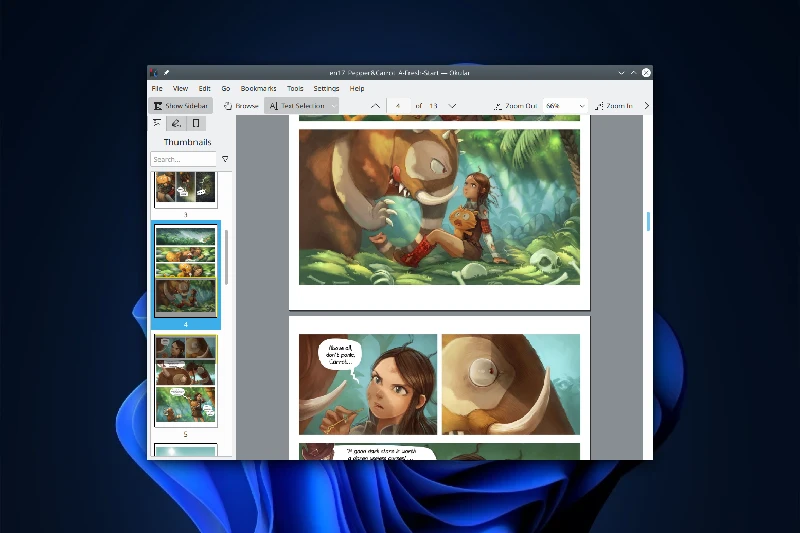Expand the Text Selection tool dropdown arrow
This screenshot has width=800, height=533.
(333, 105)
